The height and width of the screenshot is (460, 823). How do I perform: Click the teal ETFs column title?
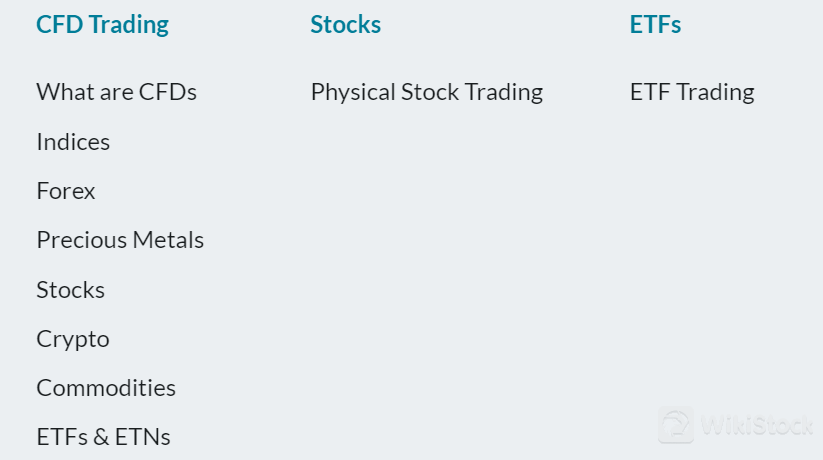(655, 25)
